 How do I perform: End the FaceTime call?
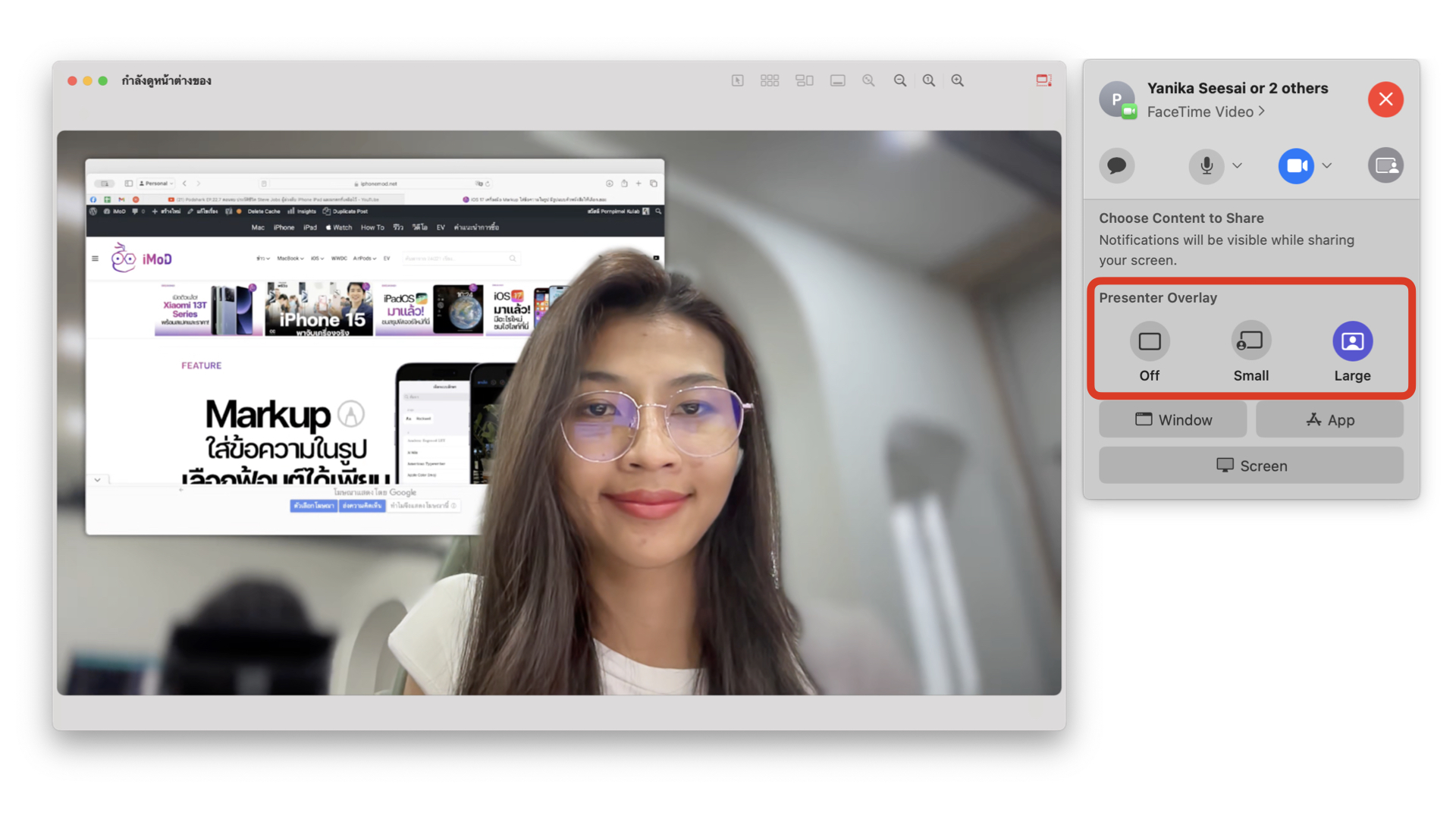(1385, 99)
